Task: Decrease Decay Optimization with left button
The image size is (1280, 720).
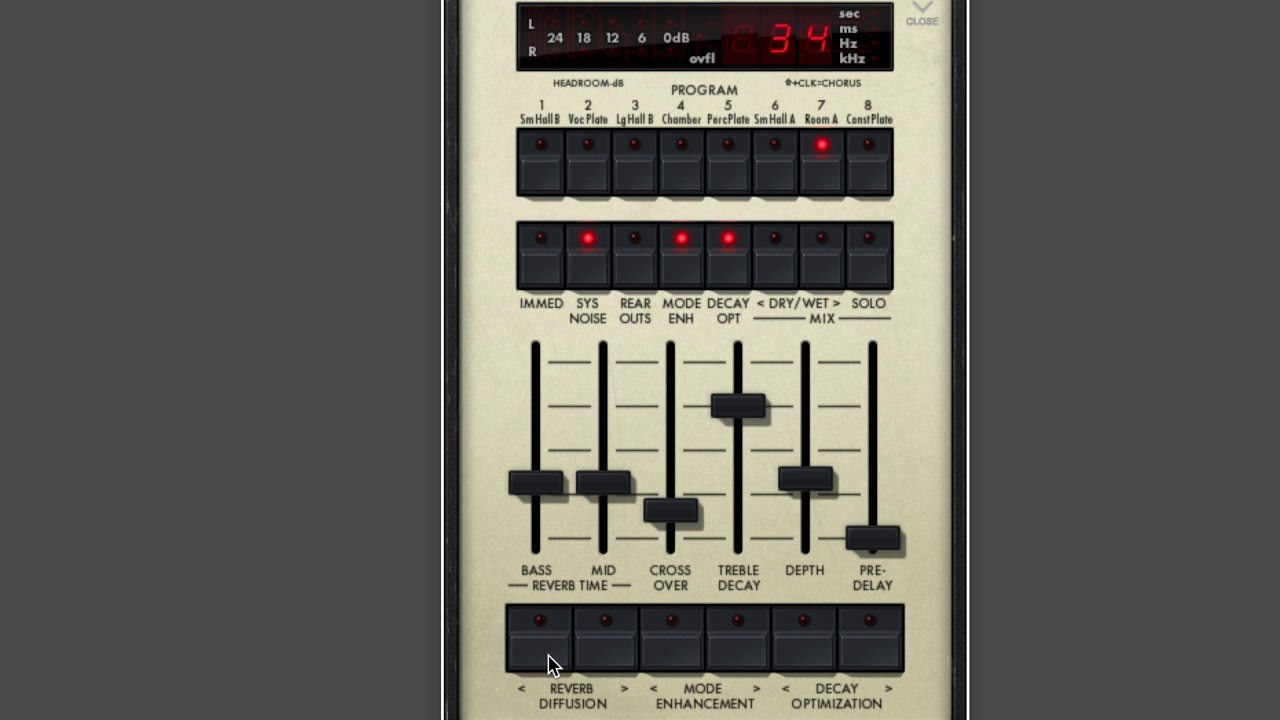Action: [804, 638]
